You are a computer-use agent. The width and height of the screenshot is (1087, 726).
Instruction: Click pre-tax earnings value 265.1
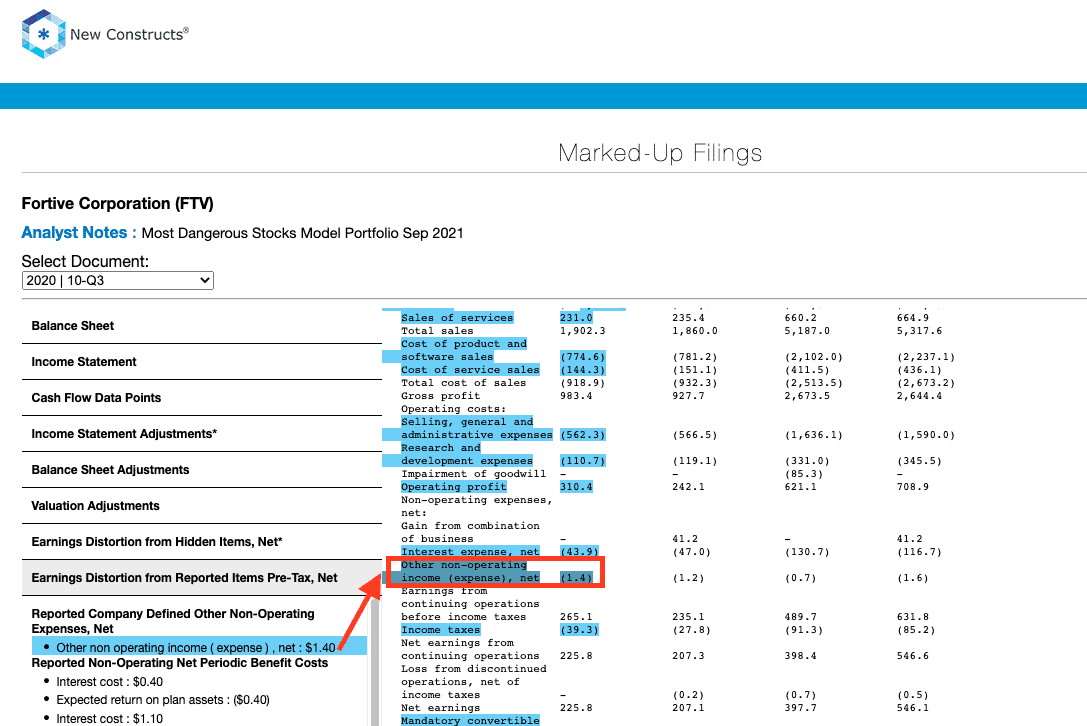point(576,616)
